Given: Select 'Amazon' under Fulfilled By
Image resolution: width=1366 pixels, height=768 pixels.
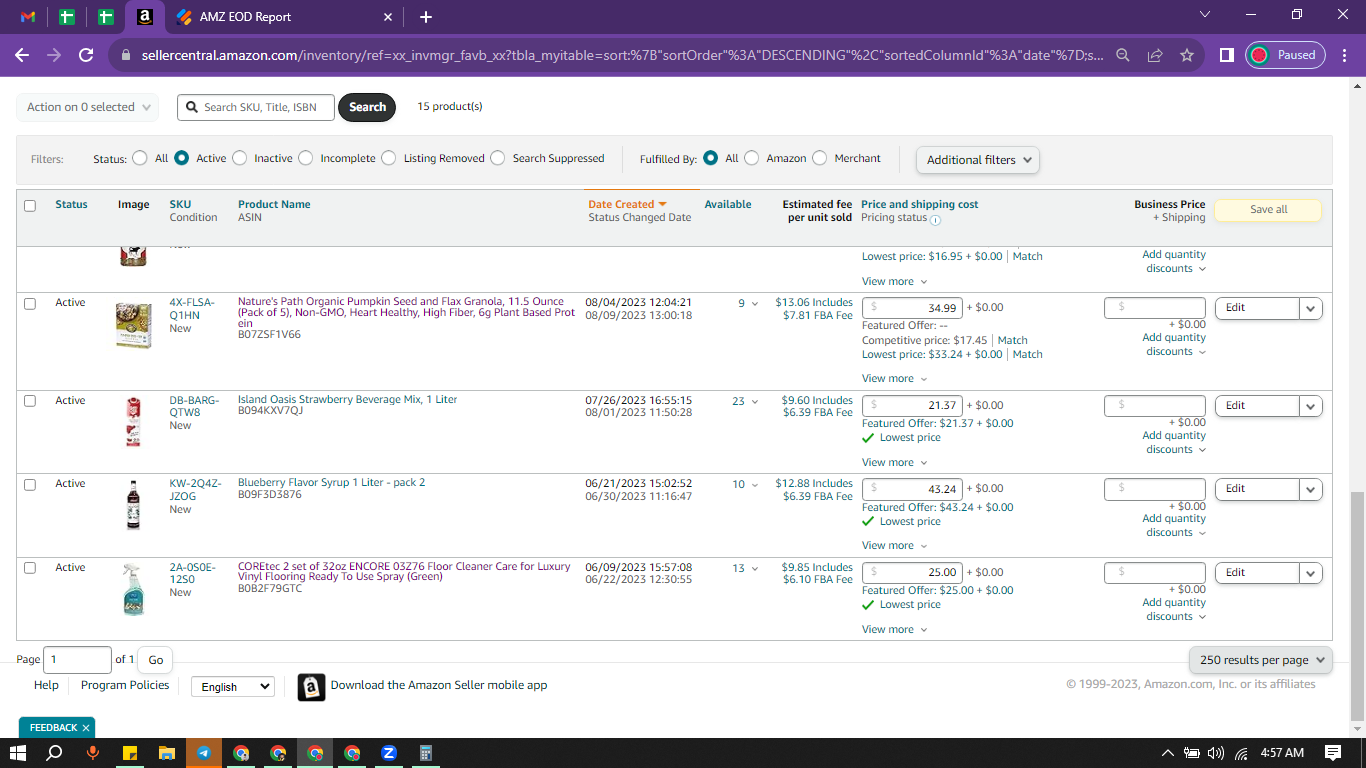Looking at the screenshot, I should (752, 158).
